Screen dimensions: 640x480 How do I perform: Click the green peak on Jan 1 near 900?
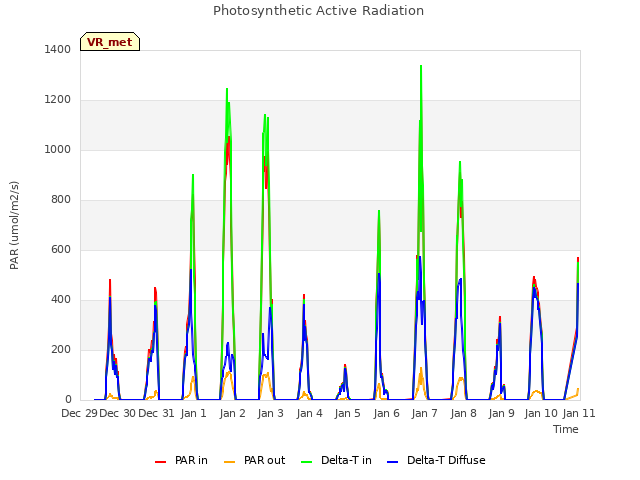click(193, 176)
